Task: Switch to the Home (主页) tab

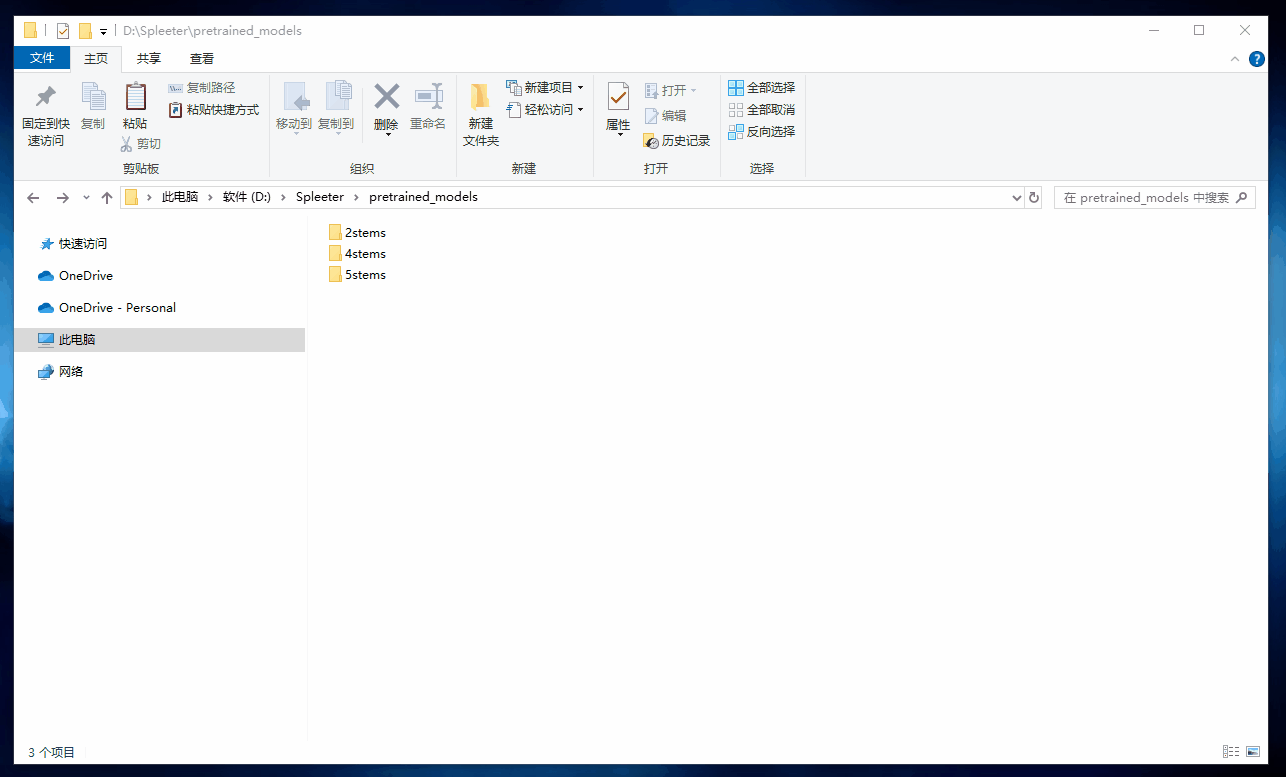Action: click(96, 59)
